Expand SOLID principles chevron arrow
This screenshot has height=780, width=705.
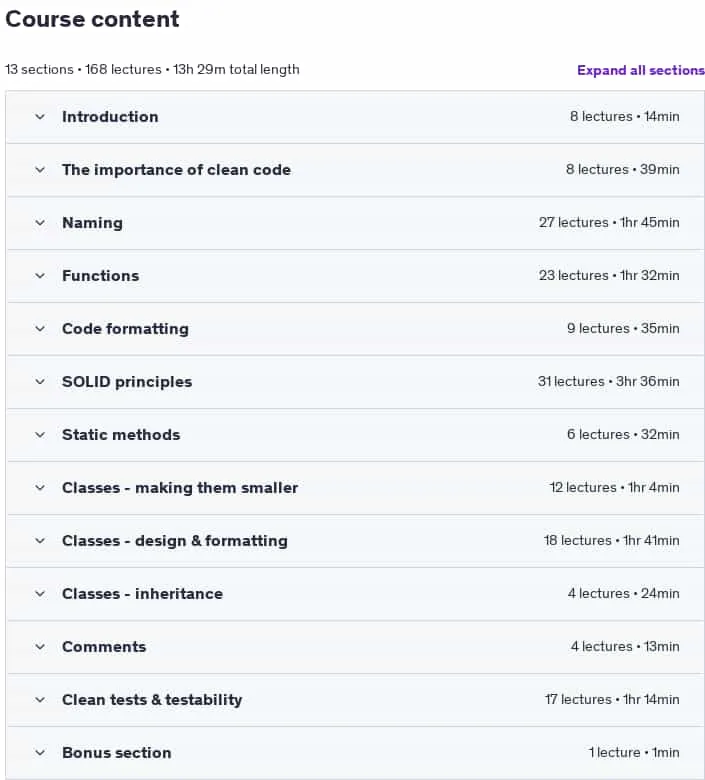40,382
